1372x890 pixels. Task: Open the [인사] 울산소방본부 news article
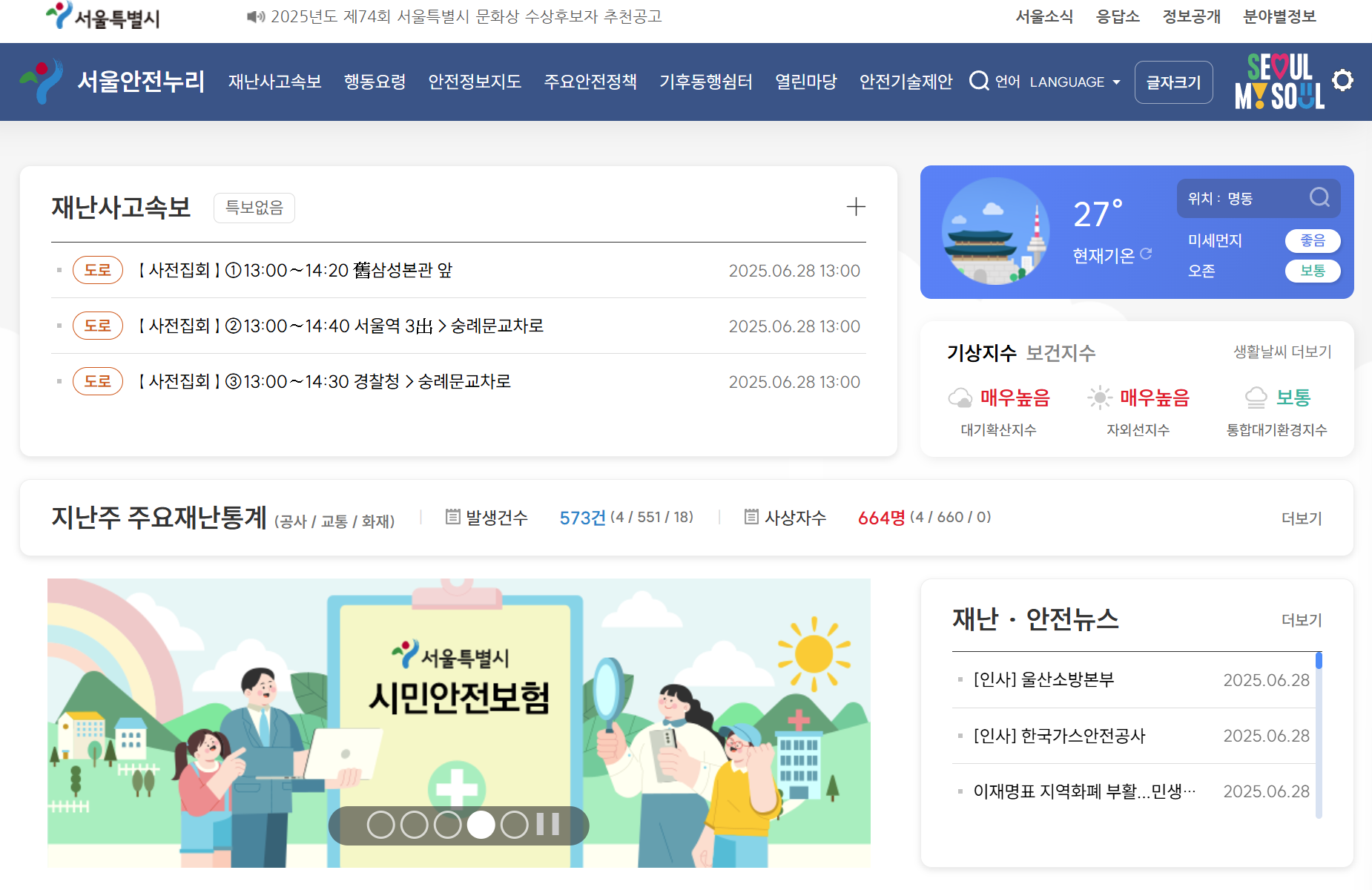[1045, 678]
